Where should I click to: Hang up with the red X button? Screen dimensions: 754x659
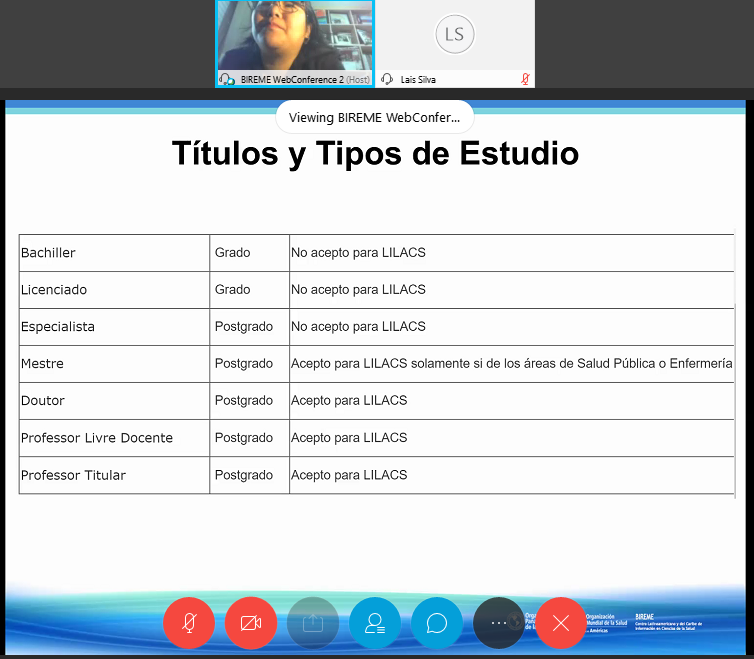(x=561, y=623)
